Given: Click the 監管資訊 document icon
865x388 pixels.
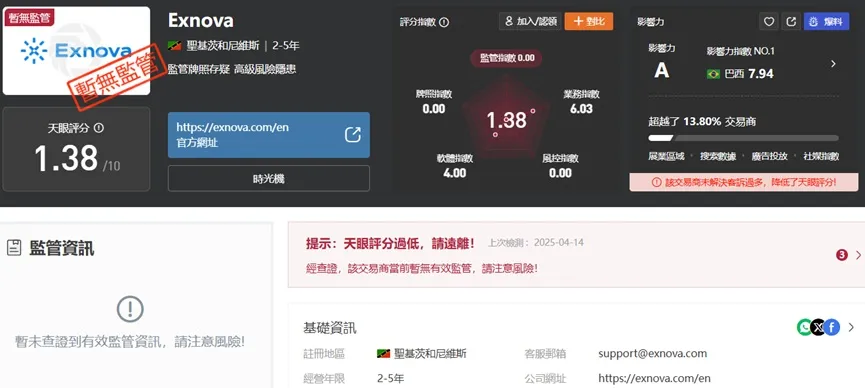Looking at the screenshot, I should [14, 248].
